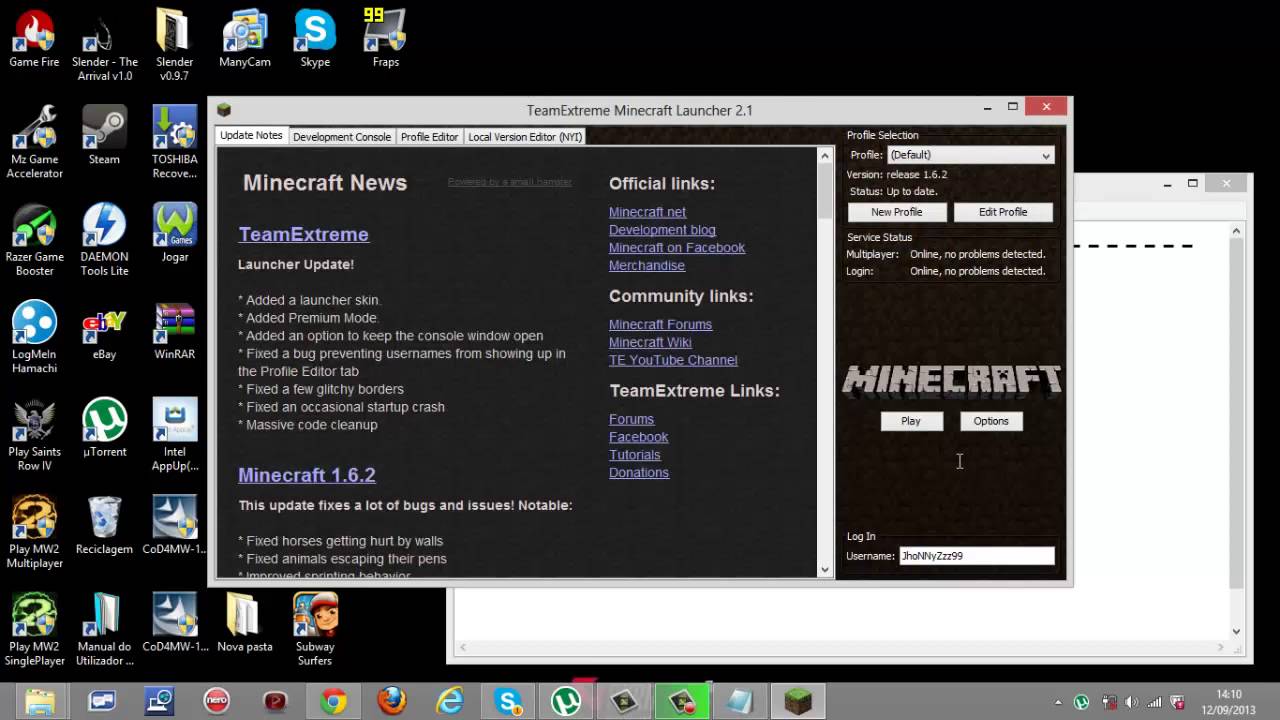The height and width of the screenshot is (720, 1280).
Task: Open the Game Fire desktop icon
Action: [34, 38]
